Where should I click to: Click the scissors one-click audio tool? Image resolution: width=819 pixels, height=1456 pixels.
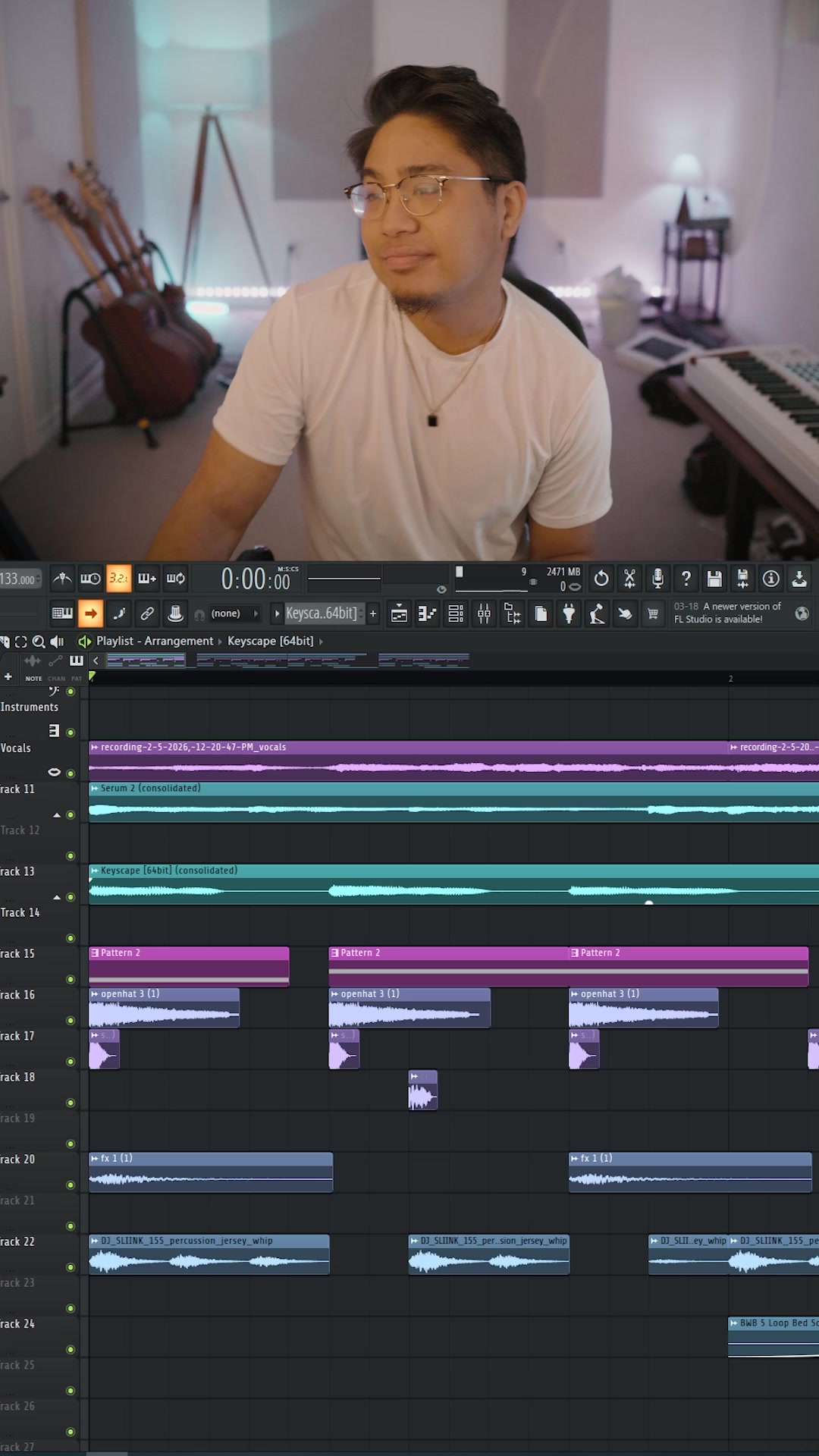[629, 579]
